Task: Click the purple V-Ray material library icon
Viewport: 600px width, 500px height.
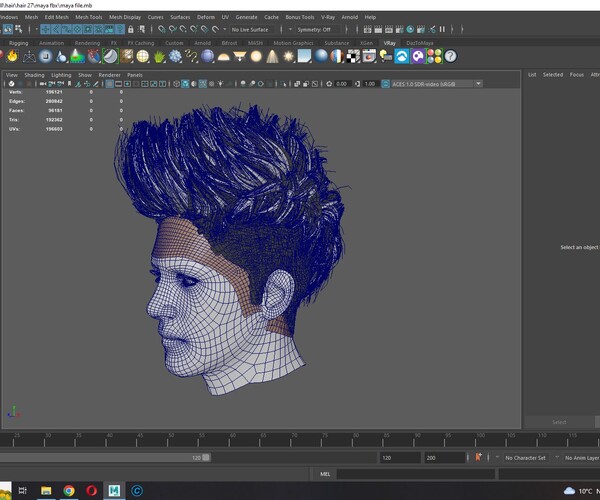Action: pyautogui.click(x=418, y=56)
